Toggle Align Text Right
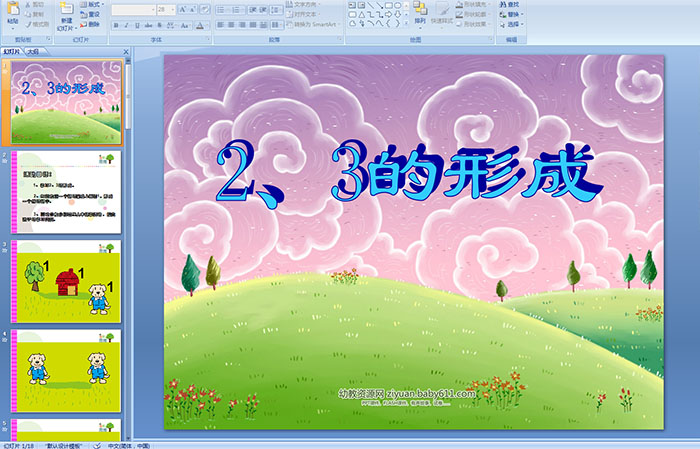700x449 pixels. [242, 25]
